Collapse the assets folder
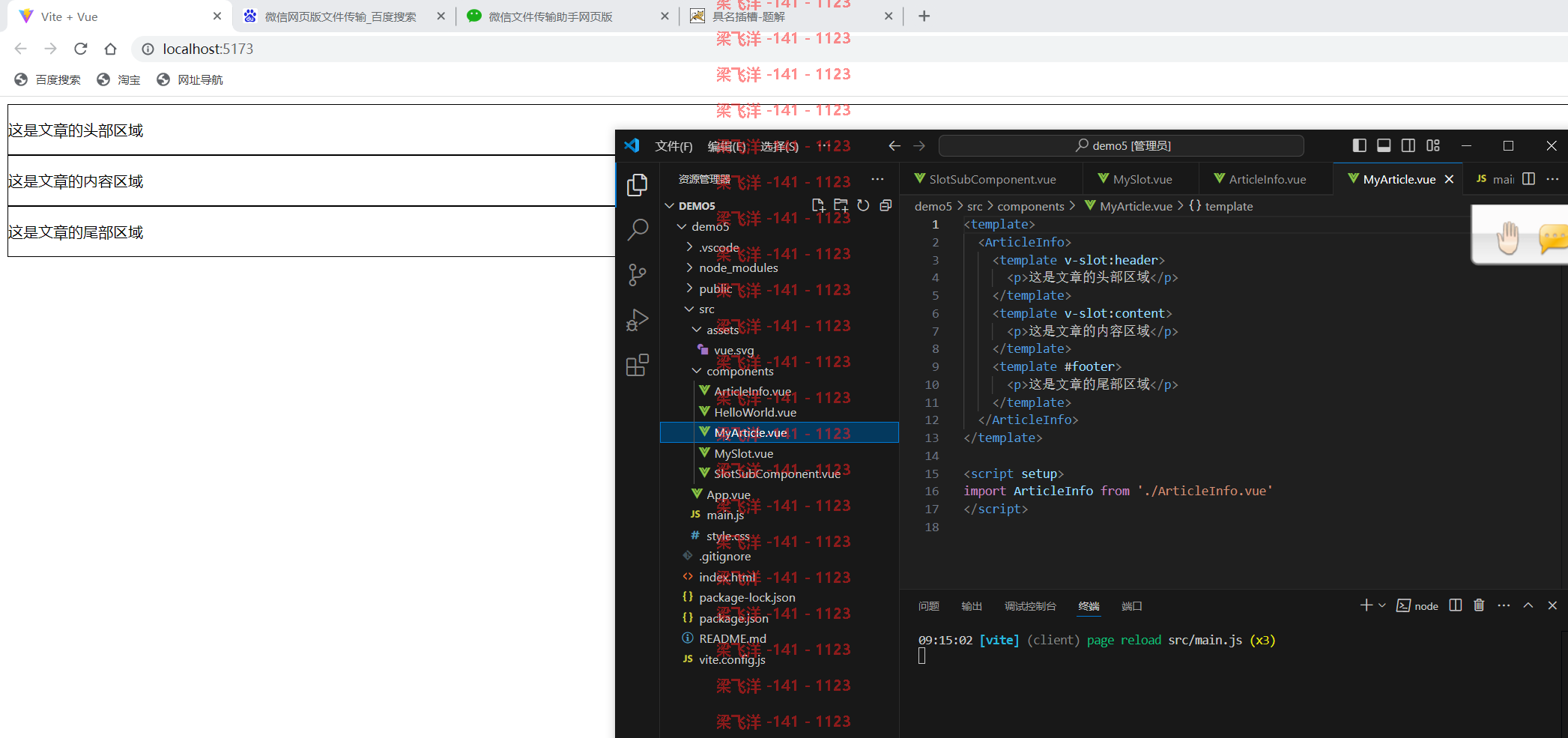The image size is (1568, 738). [x=697, y=330]
